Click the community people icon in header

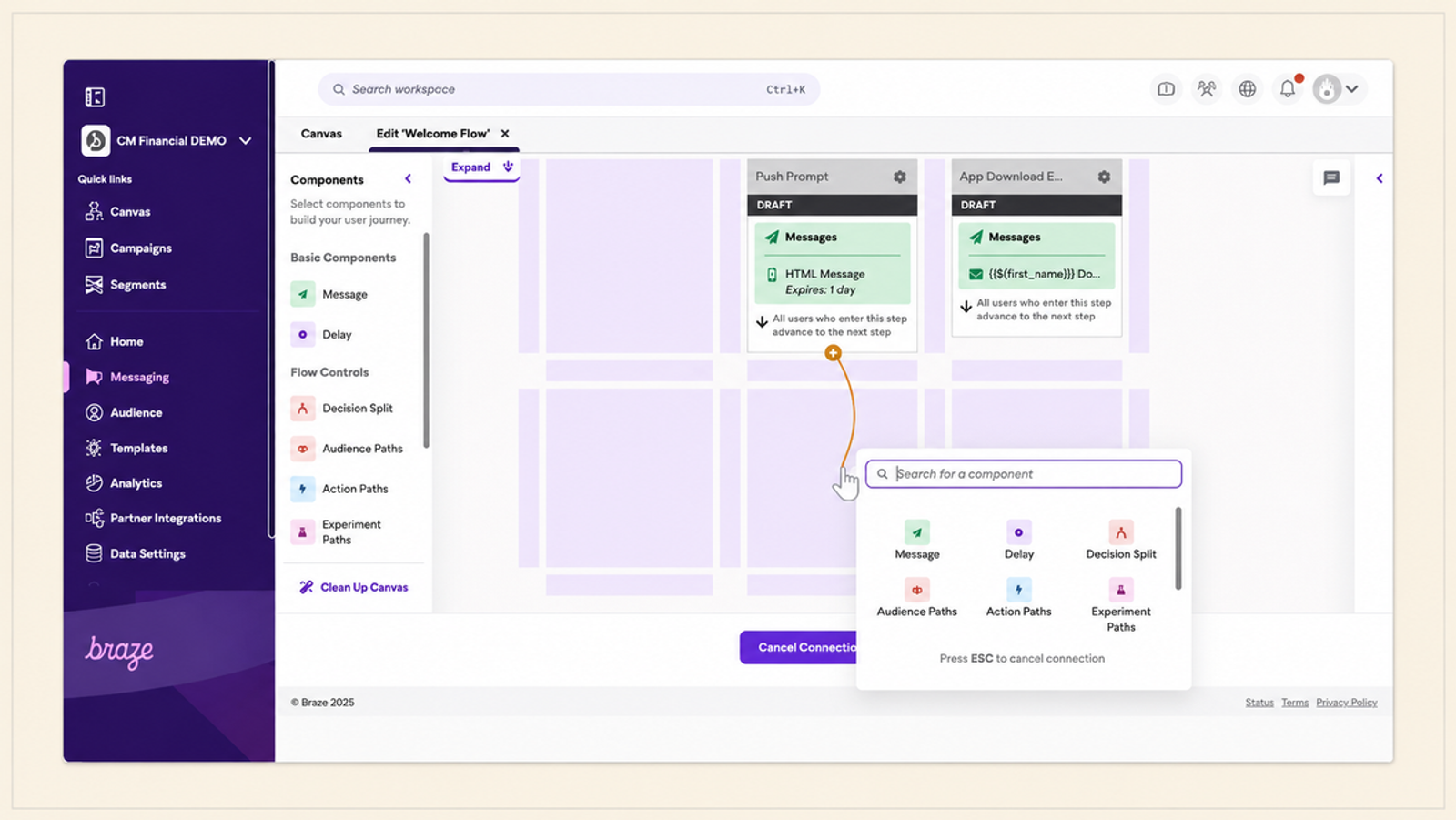[1207, 89]
